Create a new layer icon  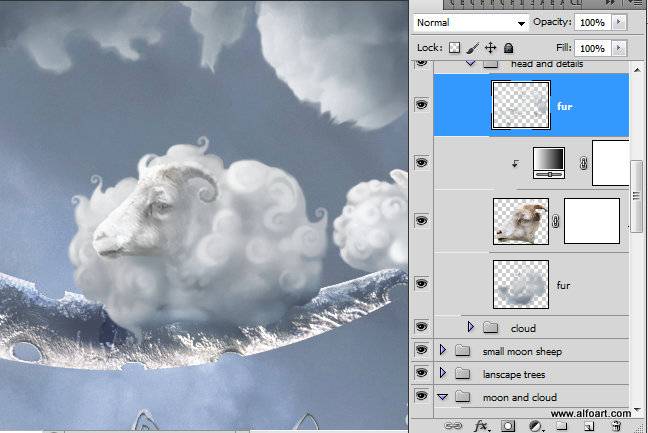click(x=589, y=426)
